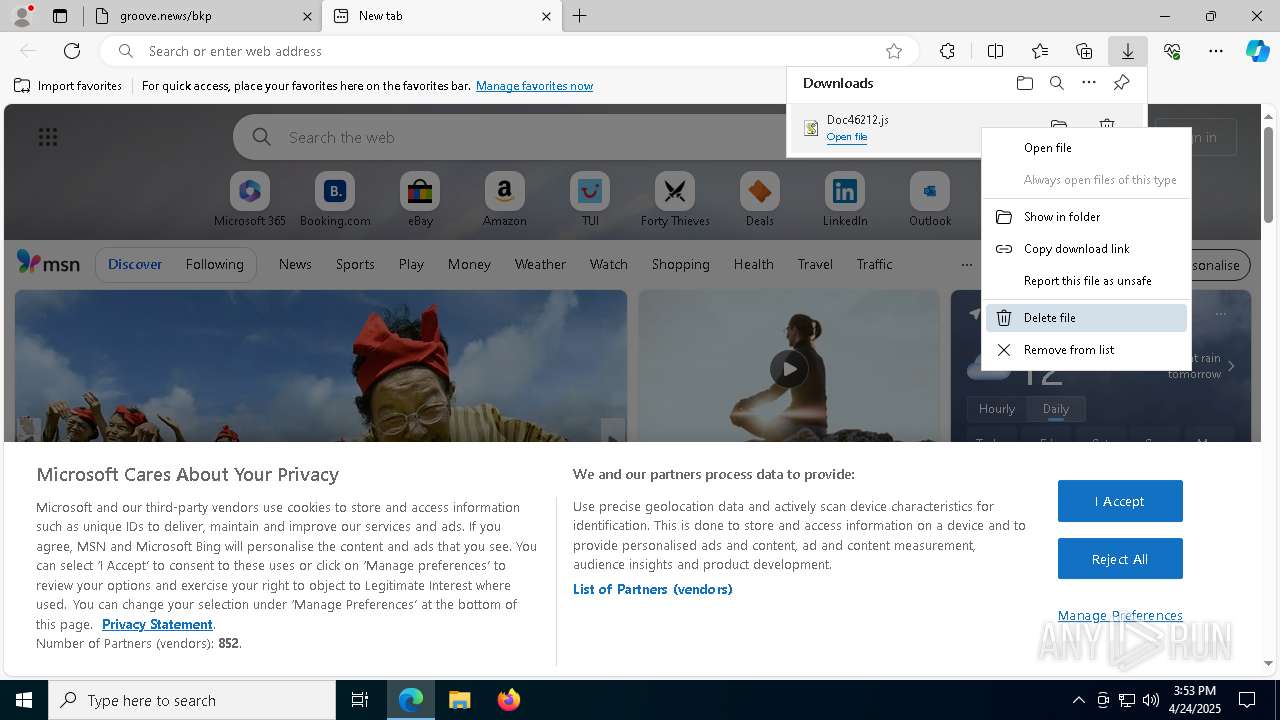
Task: Open eBay shortcut tile
Action: [420, 199]
